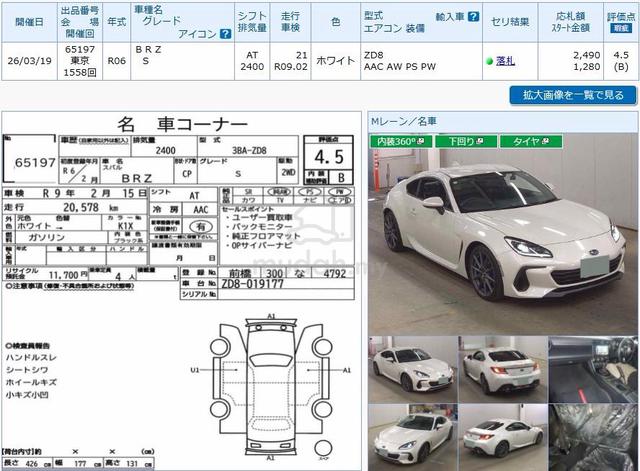Click the chassis number ZD8-019177
Viewport: 640px width, 471px height.
[252, 284]
